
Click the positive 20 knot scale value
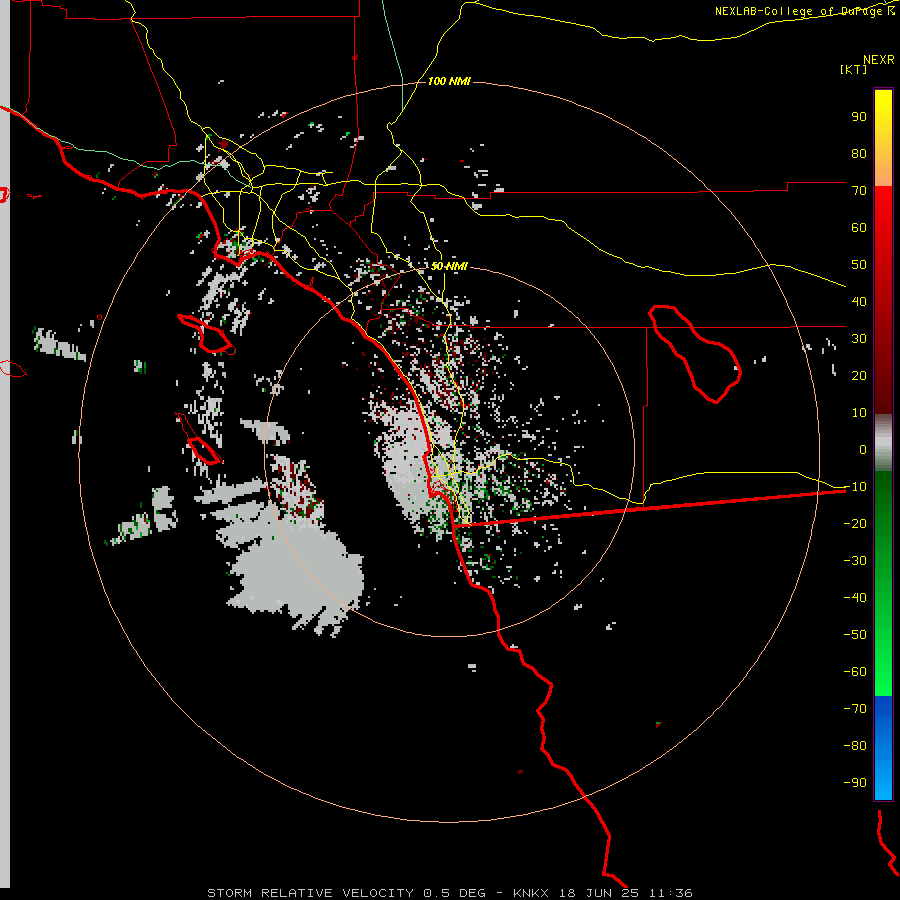[x=859, y=375]
